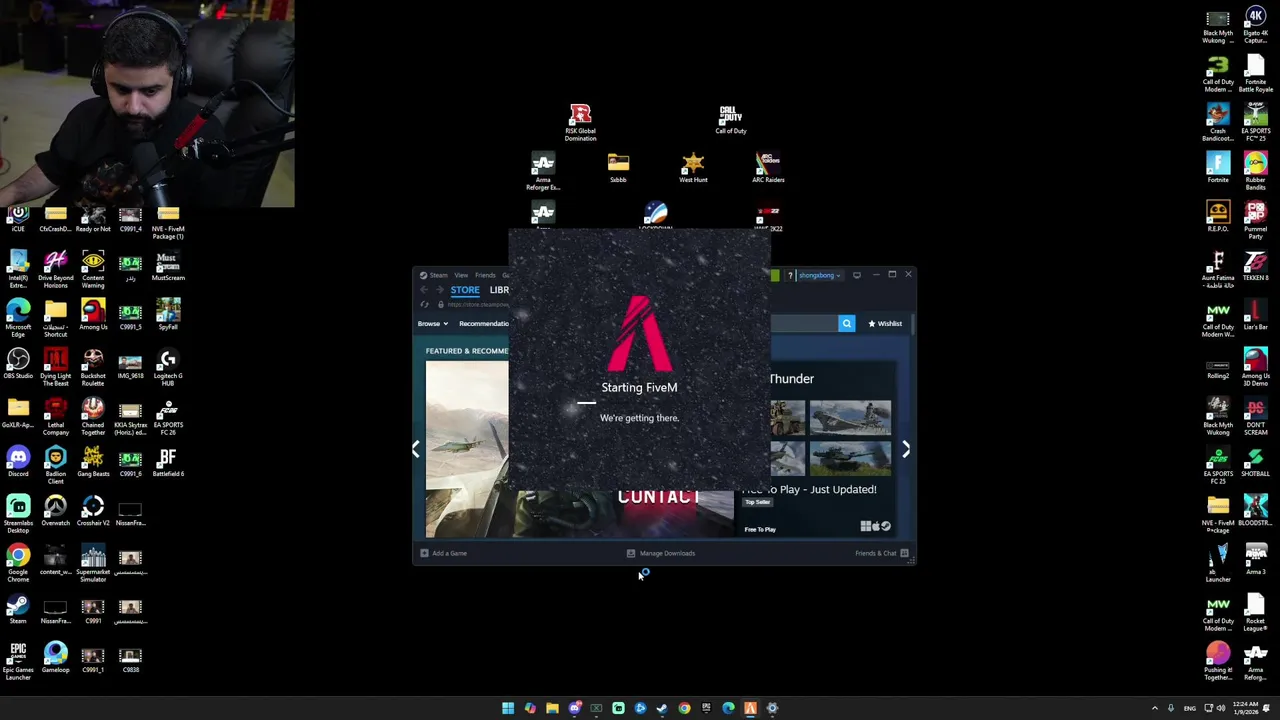
Task: Switch to the STORE tab in Steam
Action: pos(465,290)
